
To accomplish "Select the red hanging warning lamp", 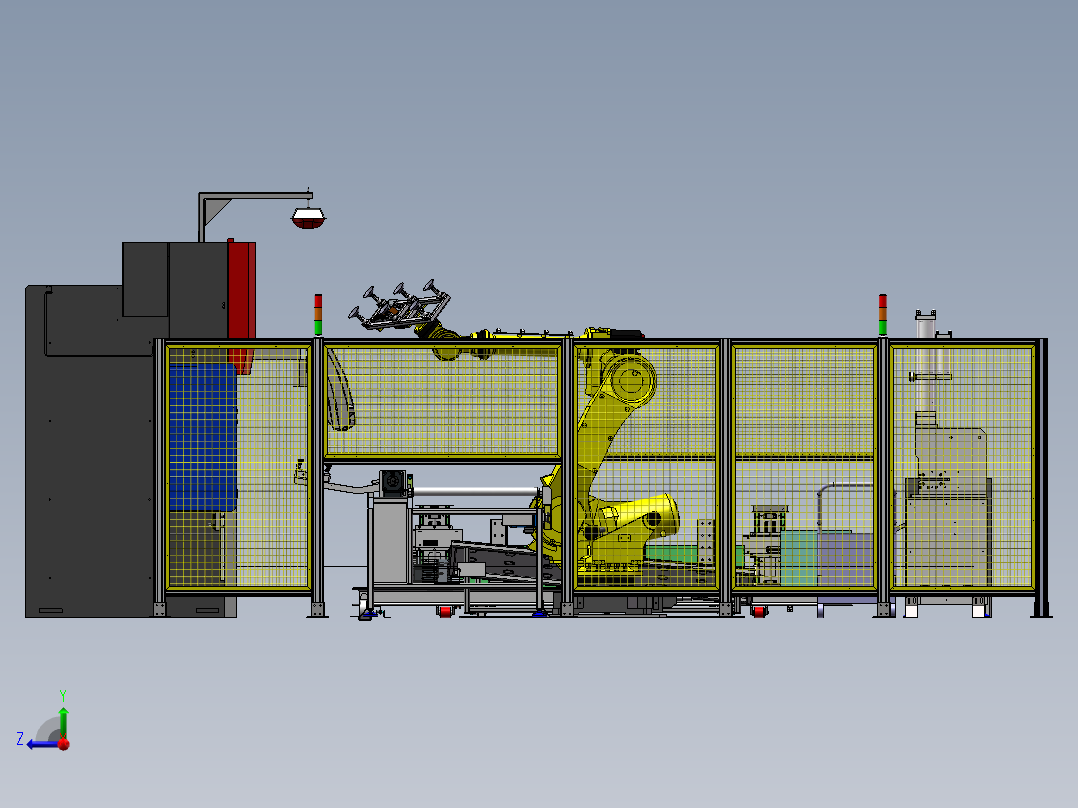I will (308, 218).
